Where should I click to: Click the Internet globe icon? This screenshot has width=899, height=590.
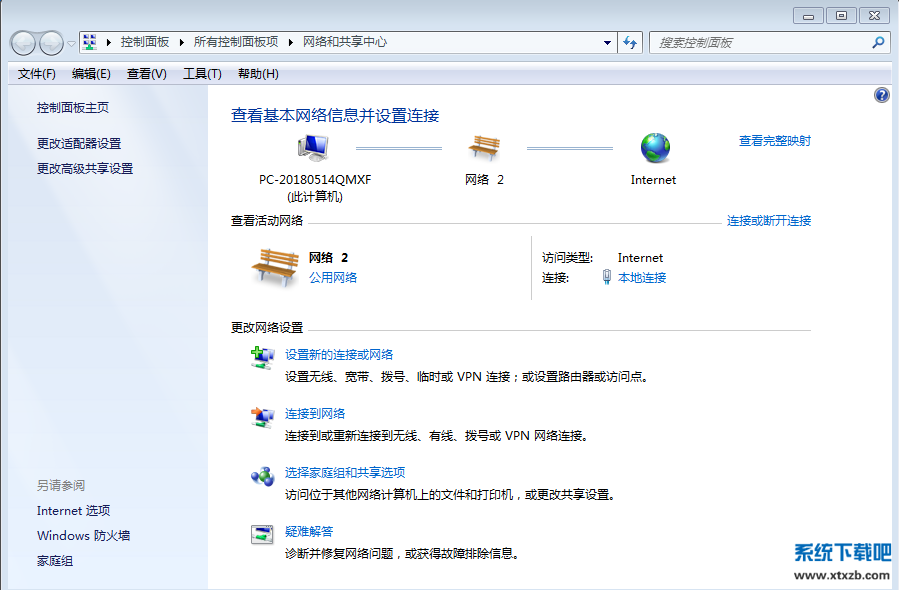[655, 149]
